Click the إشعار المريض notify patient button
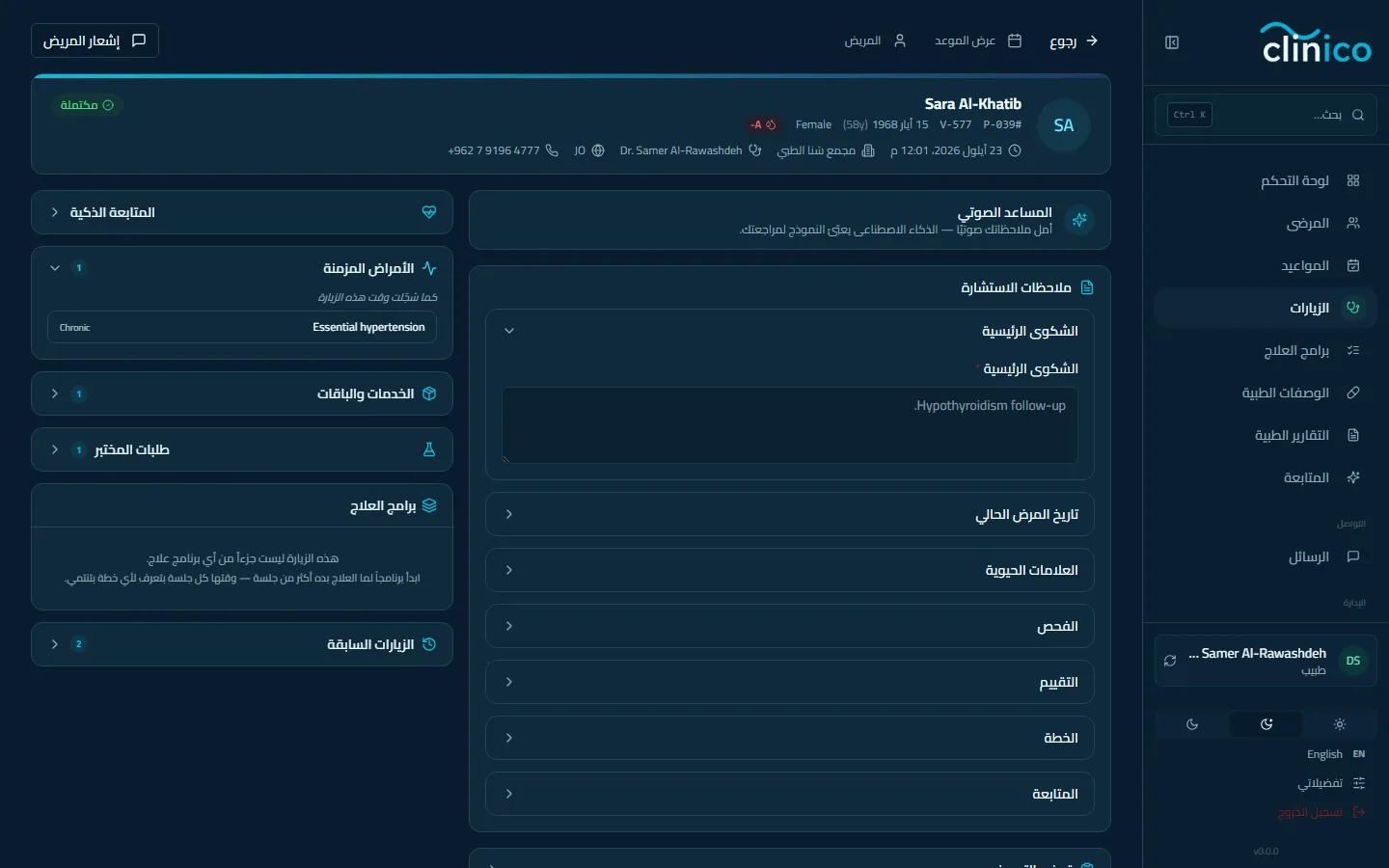Image resolution: width=1389 pixels, height=868 pixels. click(95, 41)
